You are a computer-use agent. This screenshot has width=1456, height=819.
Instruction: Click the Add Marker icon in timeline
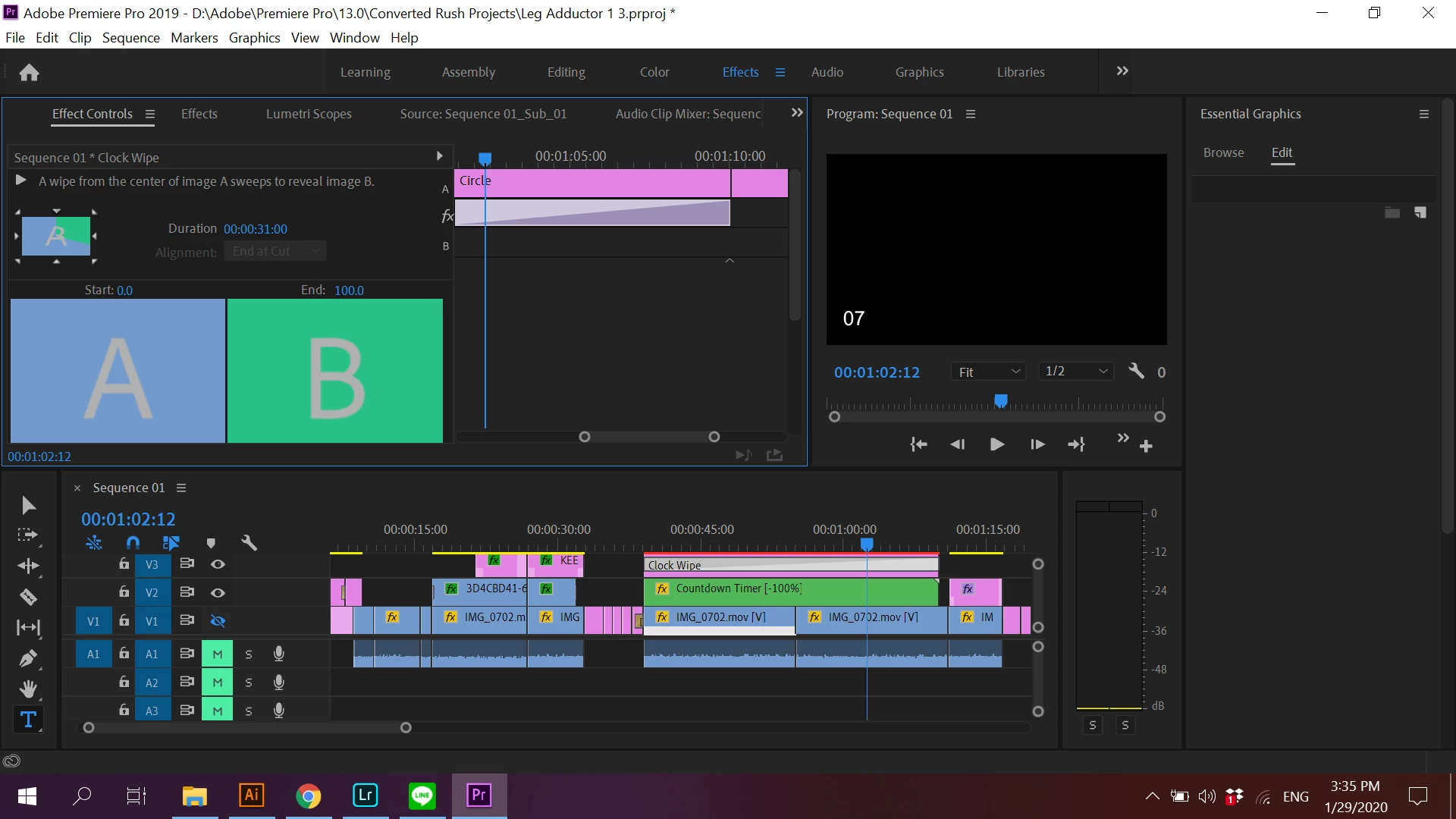[x=211, y=543]
